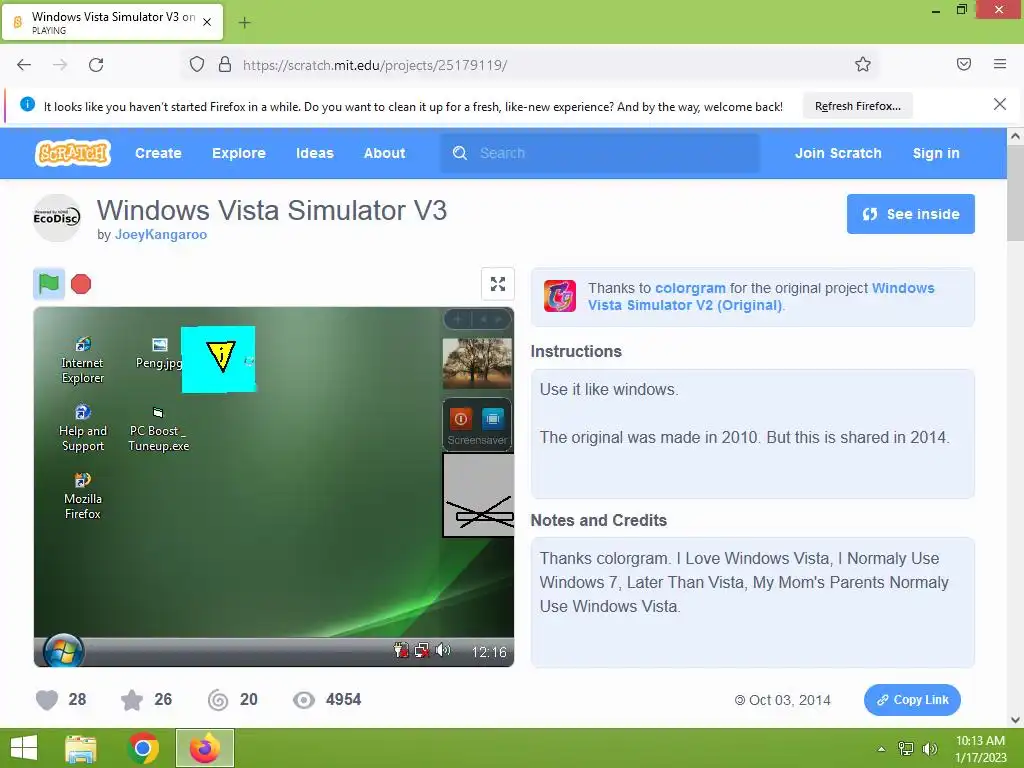Open Help and Support icon in simulator
Viewport: 1024px width, 768px height.
[x=82, y=428]
